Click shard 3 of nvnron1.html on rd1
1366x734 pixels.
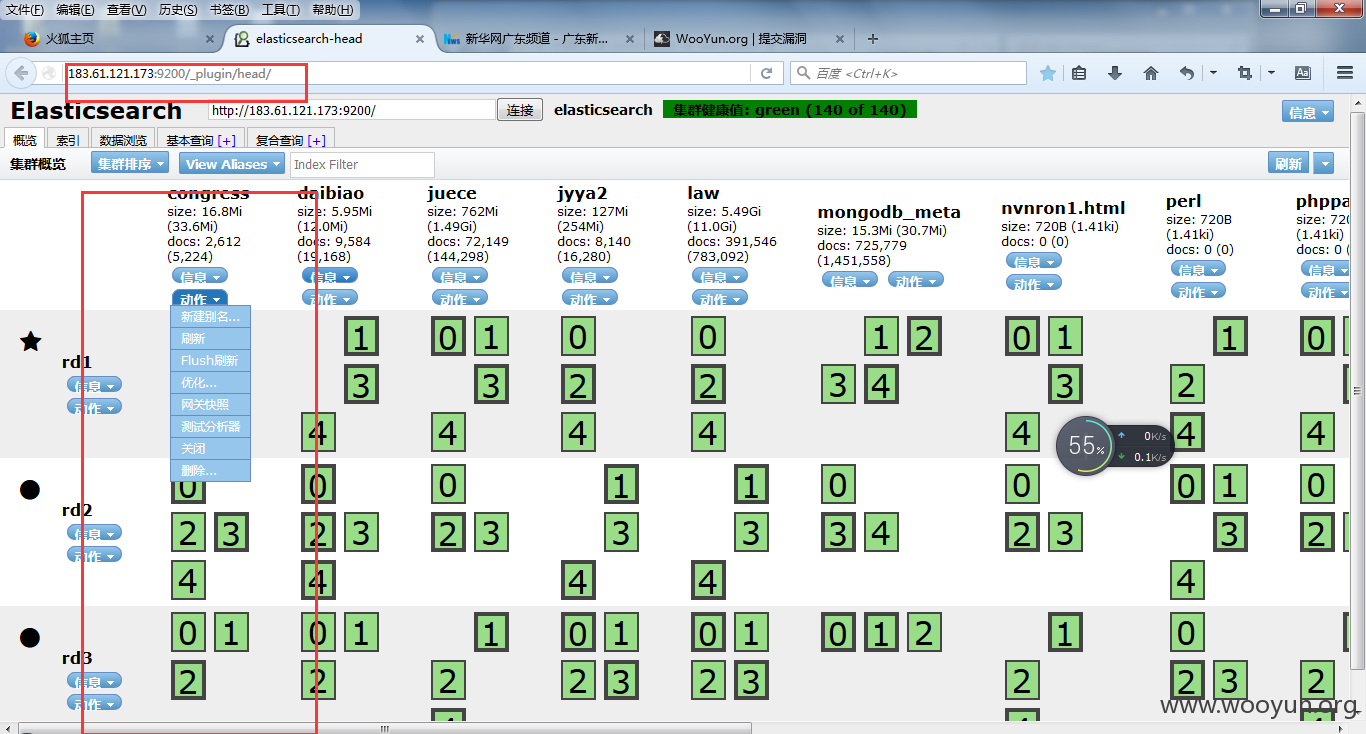[1065, 385]
